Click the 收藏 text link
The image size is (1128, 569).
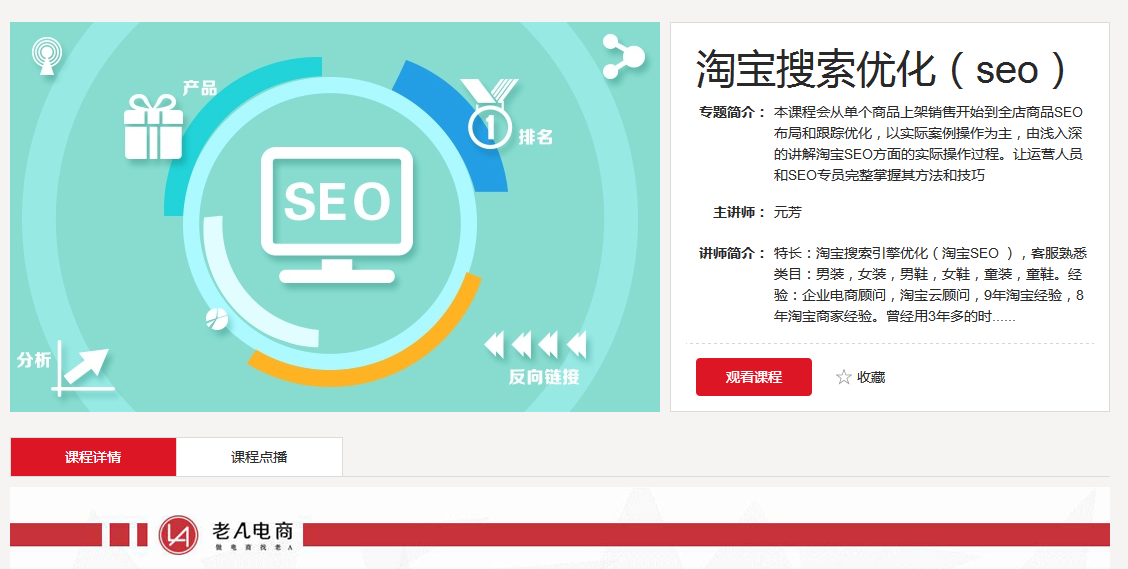[871, 377]
